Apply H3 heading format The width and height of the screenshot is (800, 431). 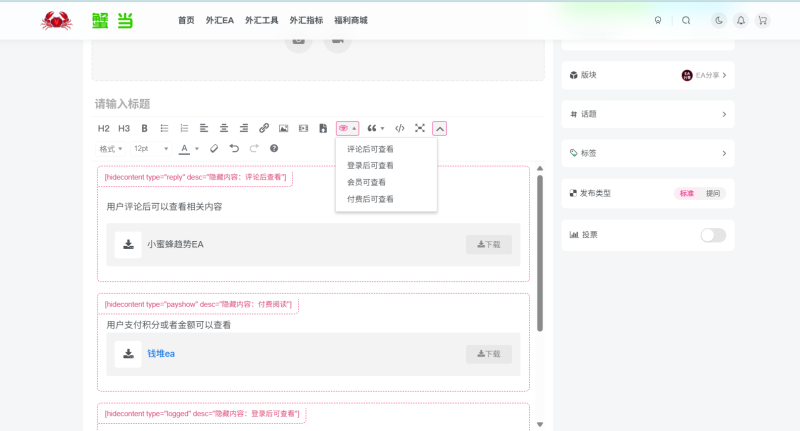point(124,129)
